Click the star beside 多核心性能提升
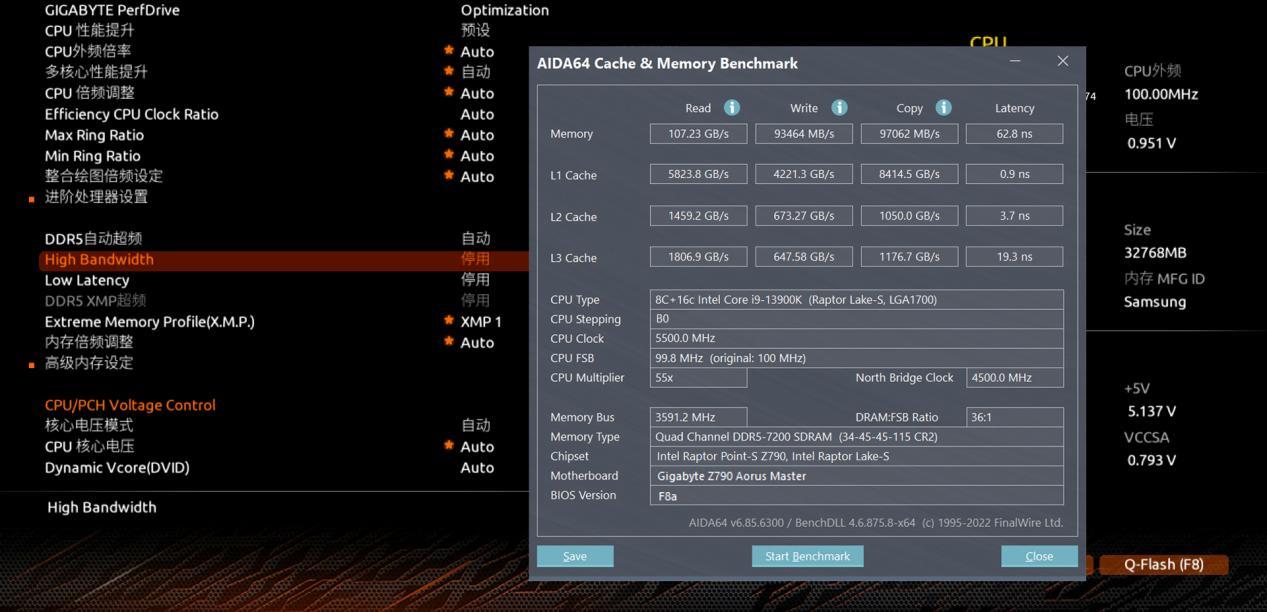 click(450, 72)
